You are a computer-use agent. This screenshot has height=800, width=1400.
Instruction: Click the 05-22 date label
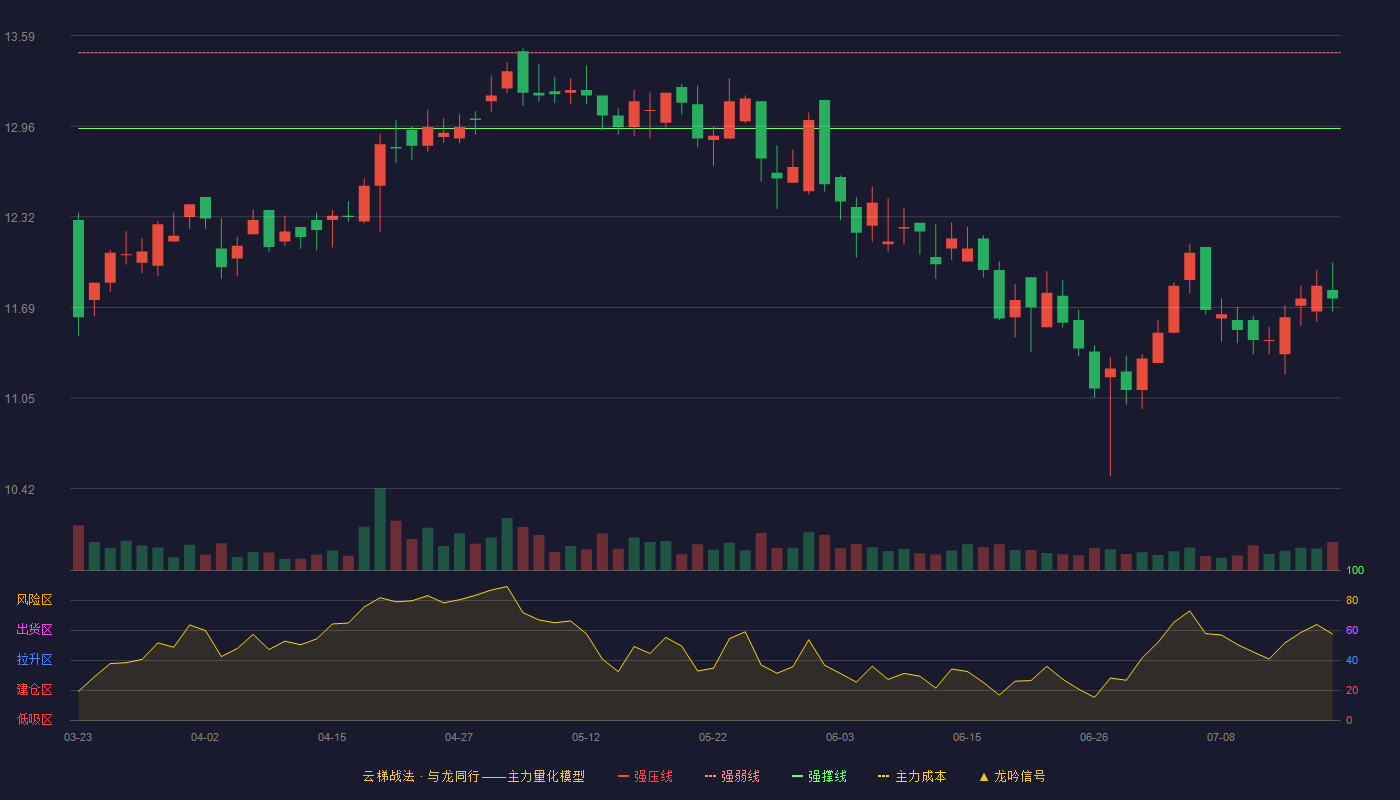pos(713,737)
